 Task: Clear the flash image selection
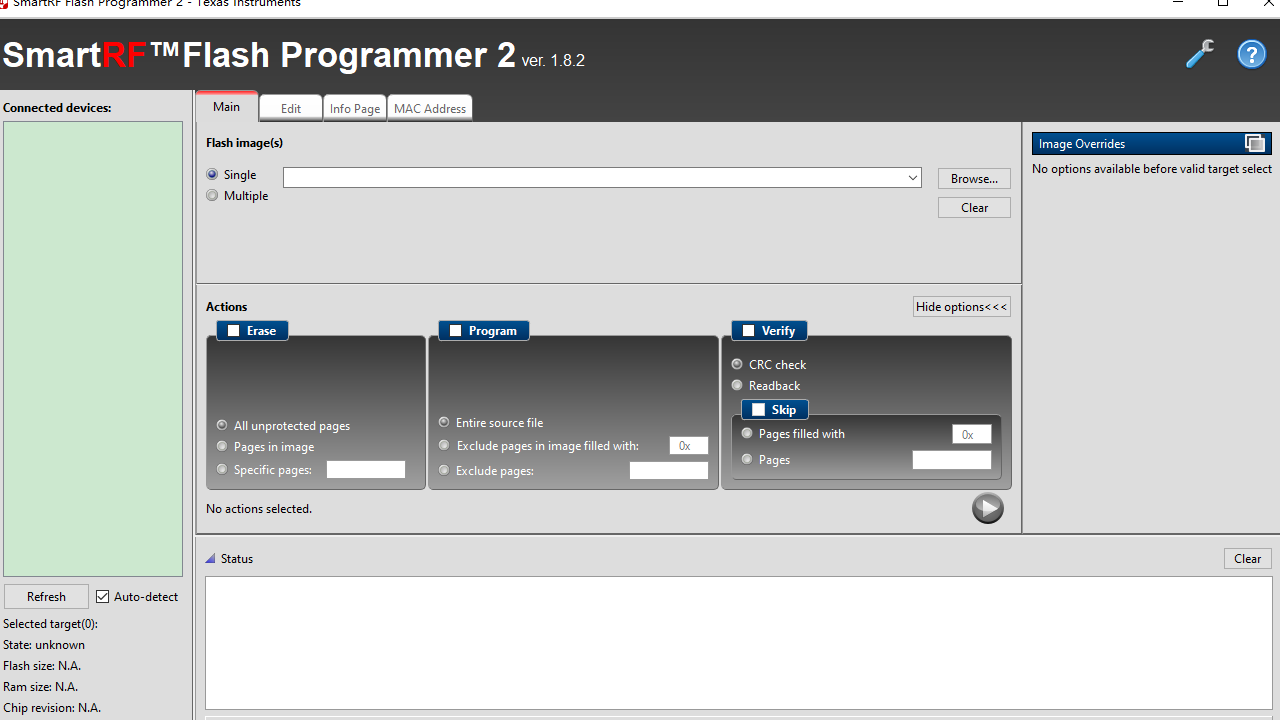point(974,208)
